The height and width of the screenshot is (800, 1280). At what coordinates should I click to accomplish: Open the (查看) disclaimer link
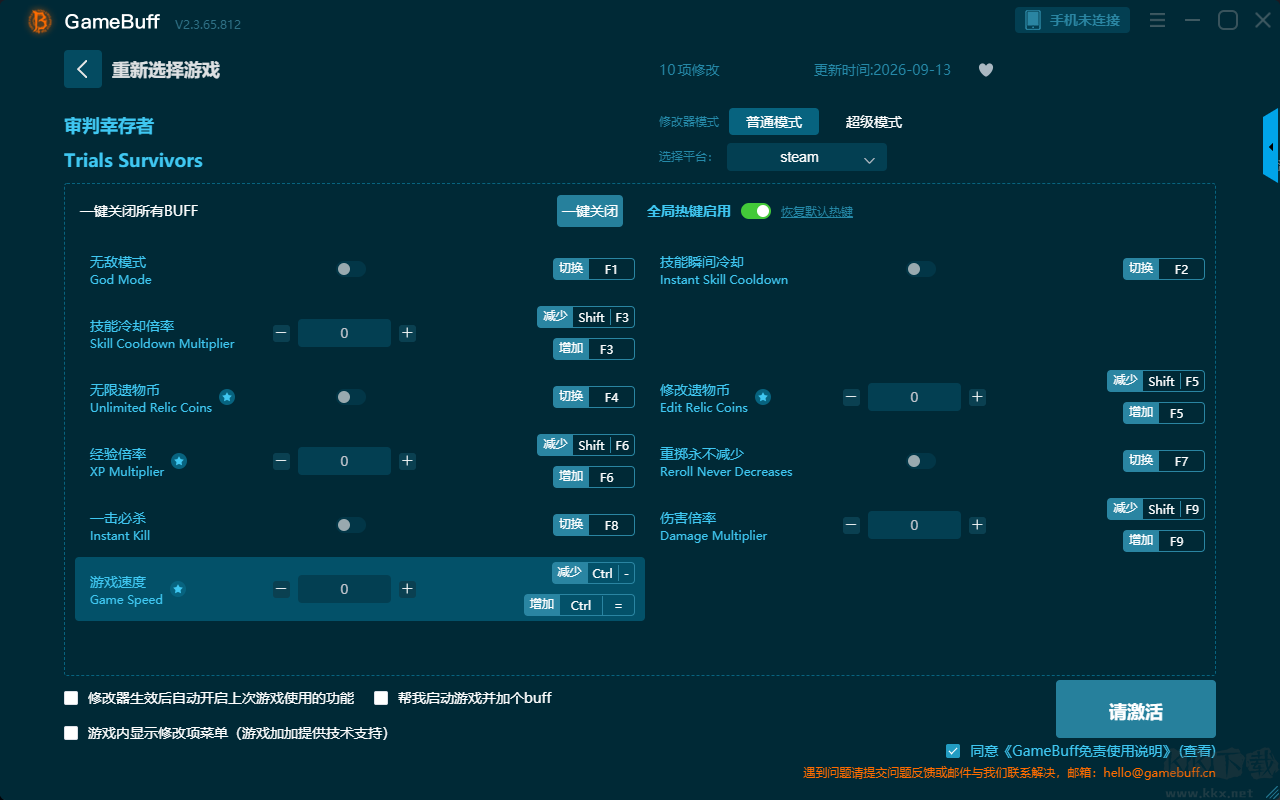point(1197,751)
